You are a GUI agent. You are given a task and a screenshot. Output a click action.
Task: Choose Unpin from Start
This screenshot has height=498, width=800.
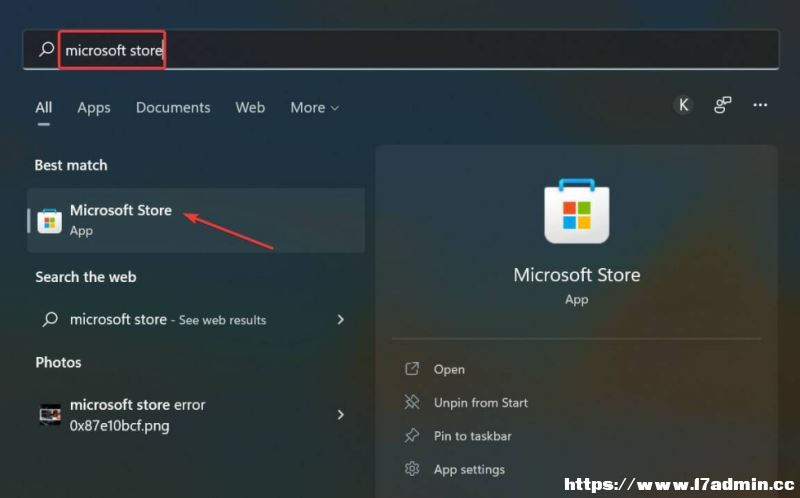(481, 403)
